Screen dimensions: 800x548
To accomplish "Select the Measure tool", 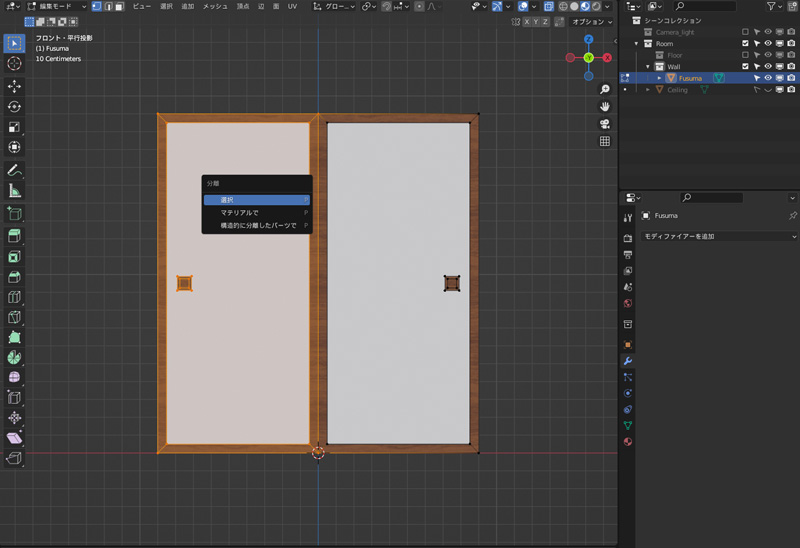I will 14,191.
